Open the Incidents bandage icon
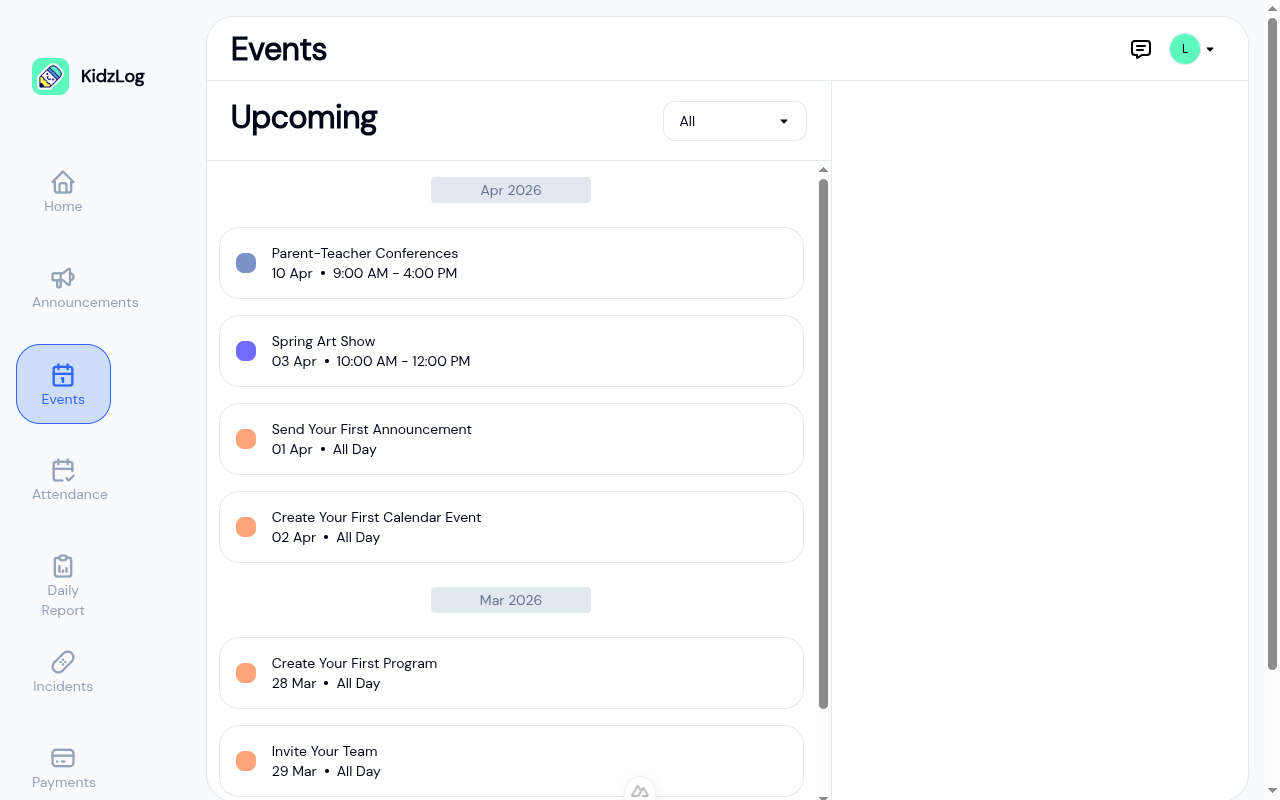 pos(63,662)
